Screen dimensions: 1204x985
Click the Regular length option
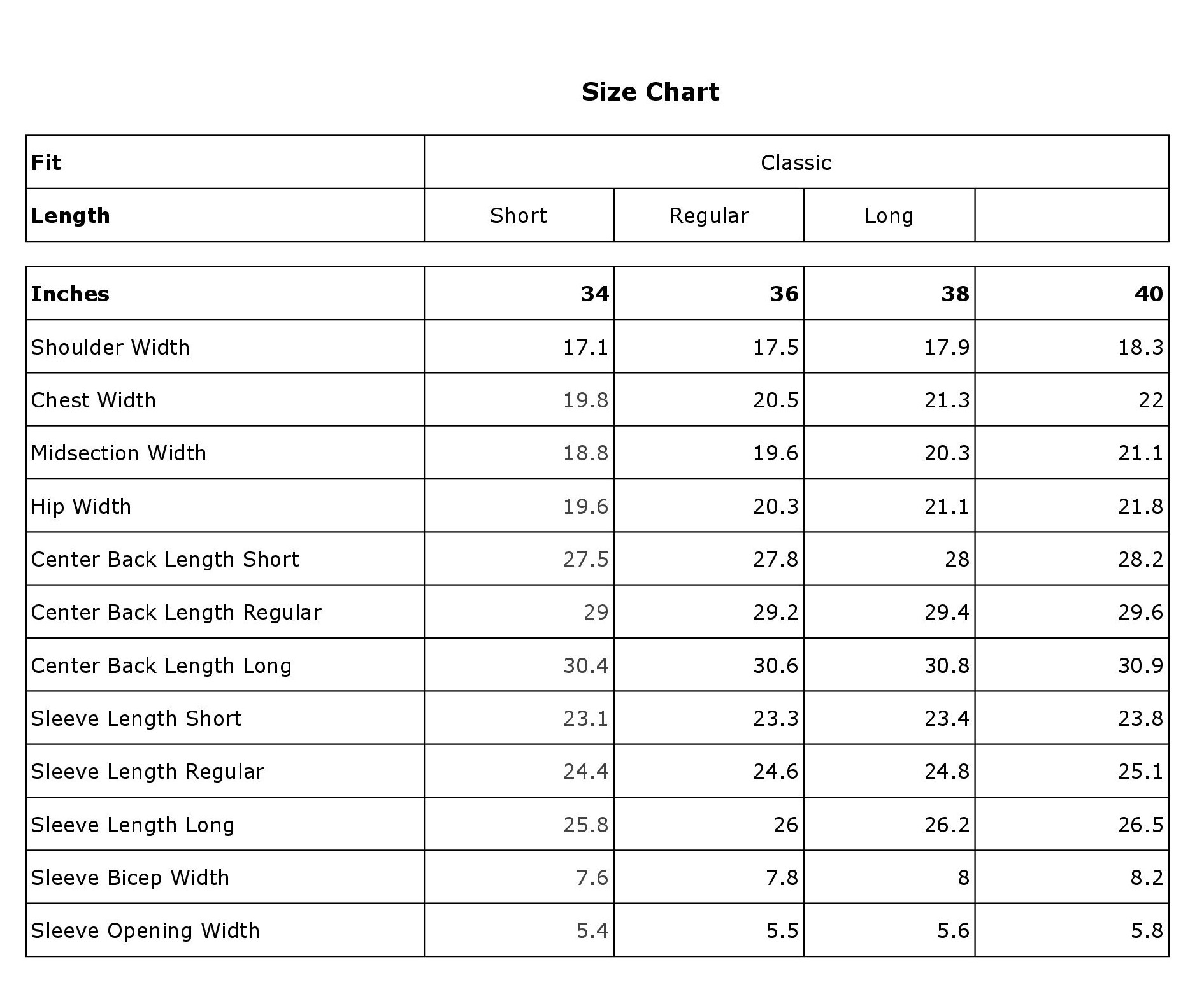pos(708,216)
